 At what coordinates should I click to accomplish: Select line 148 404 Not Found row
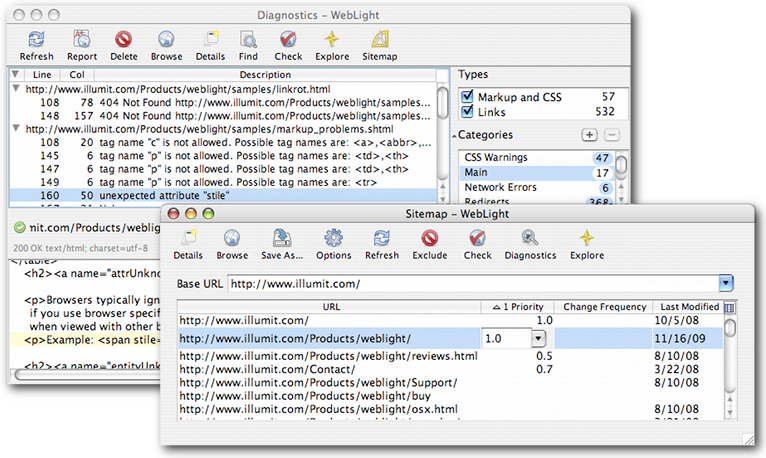pyautogui.click(x=223, y=116)
